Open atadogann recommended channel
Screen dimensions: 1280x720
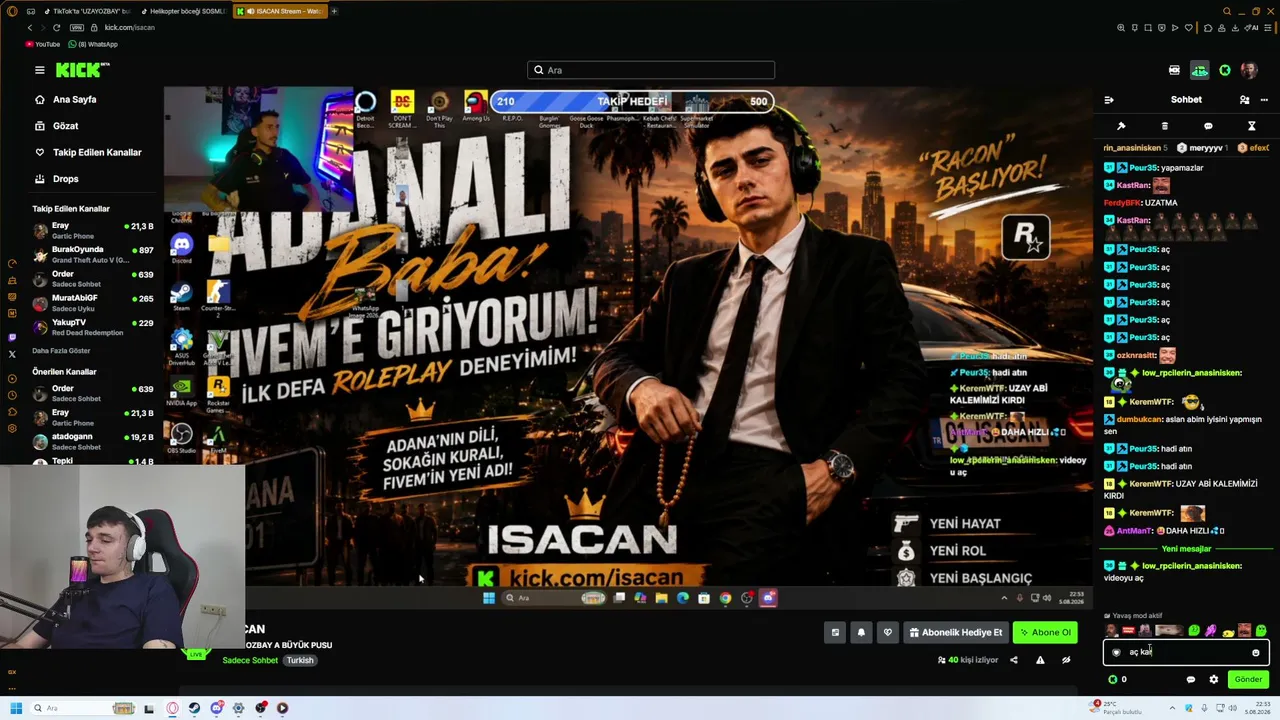tap(93, 441)
